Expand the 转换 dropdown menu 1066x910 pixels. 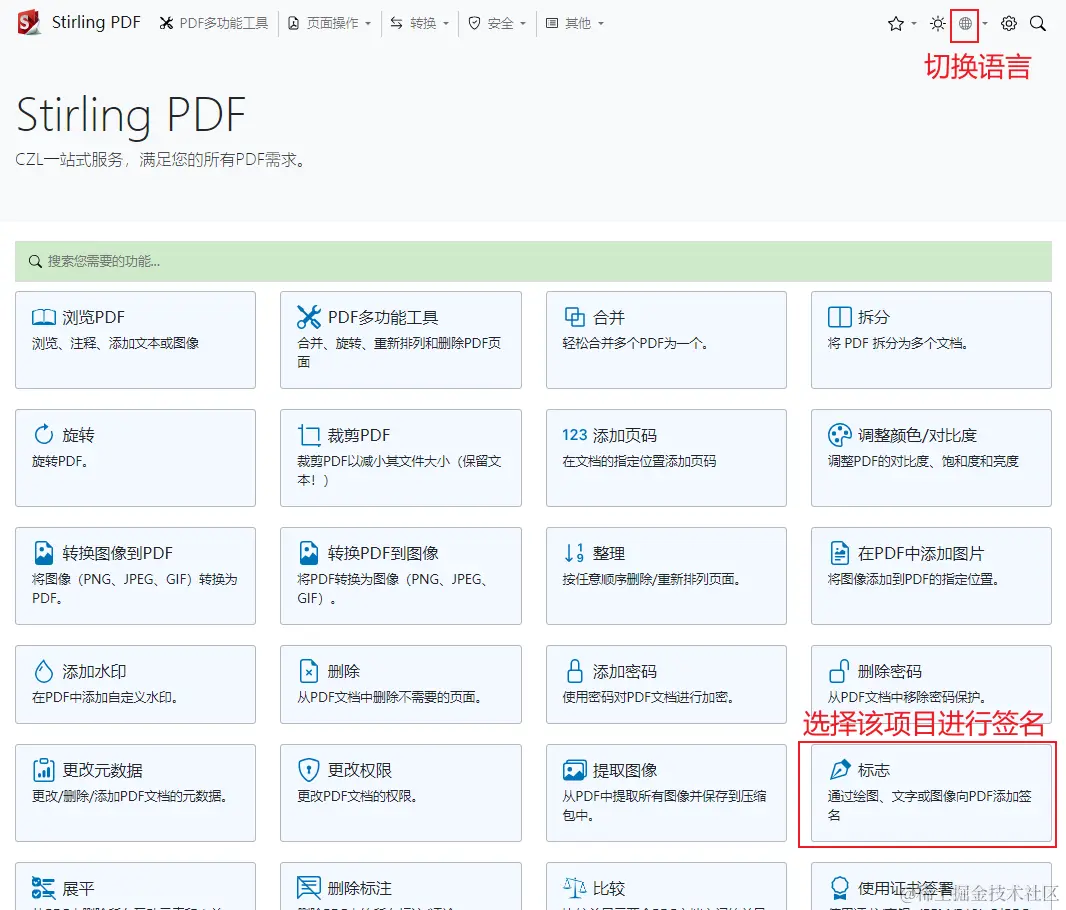click(x=419, y=24)
